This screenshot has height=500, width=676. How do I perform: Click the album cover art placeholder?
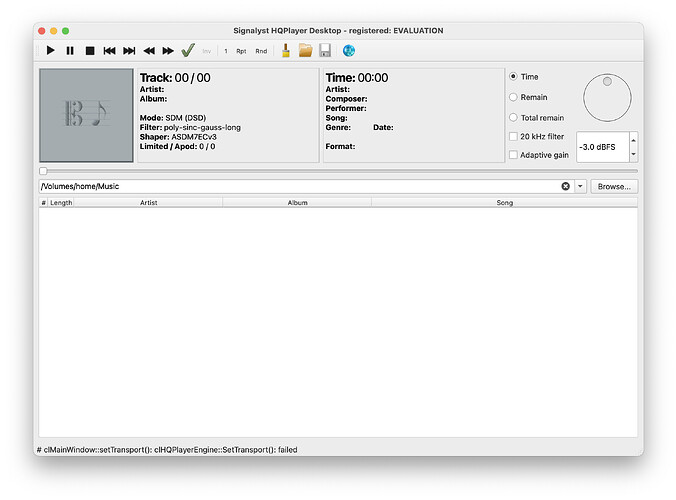pos(86,115)
